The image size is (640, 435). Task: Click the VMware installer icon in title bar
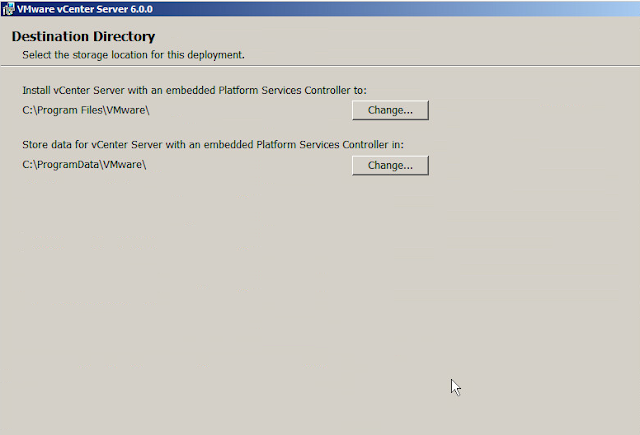[8, 9]
